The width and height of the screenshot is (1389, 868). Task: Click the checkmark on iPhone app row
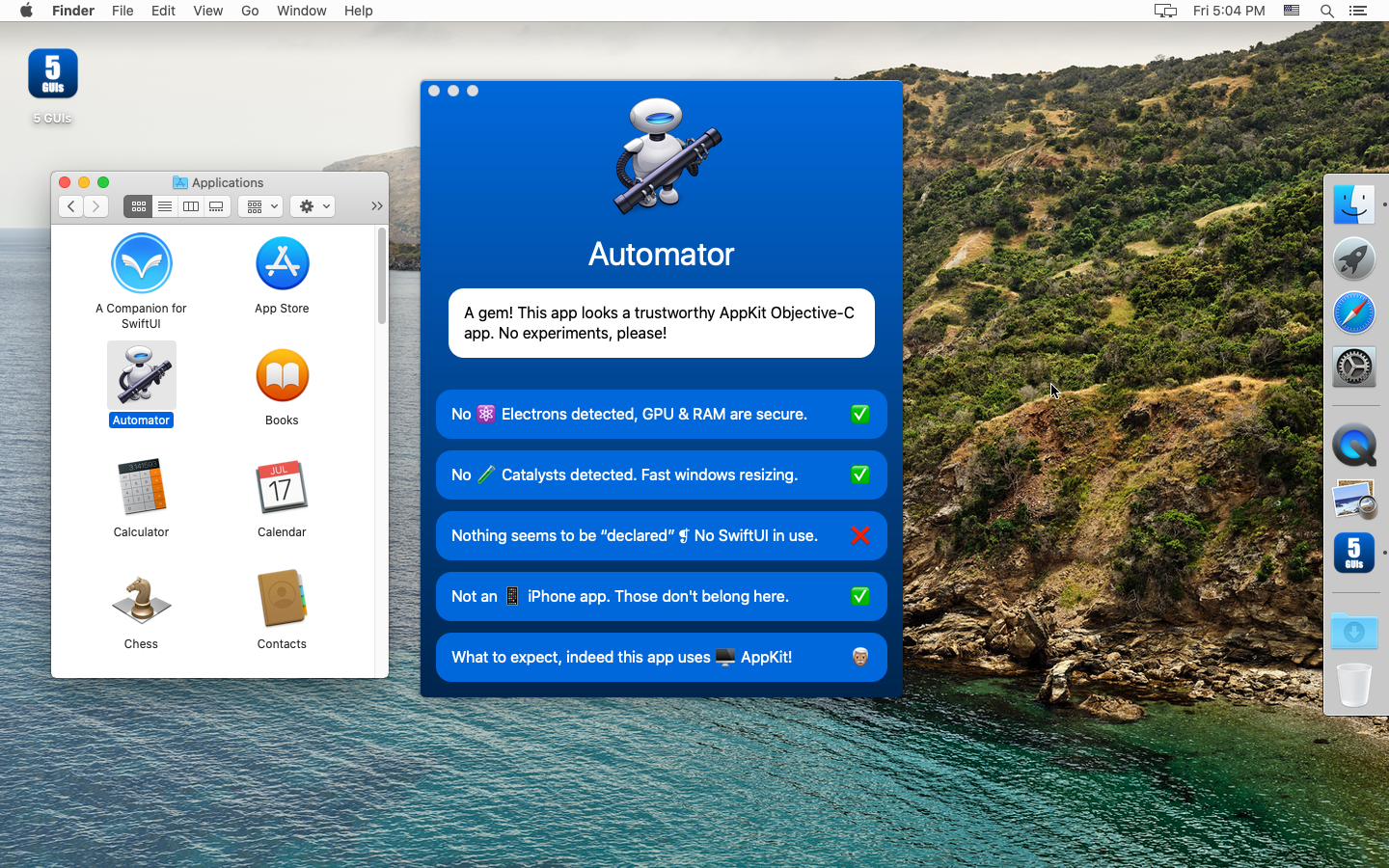coord(859,596)
